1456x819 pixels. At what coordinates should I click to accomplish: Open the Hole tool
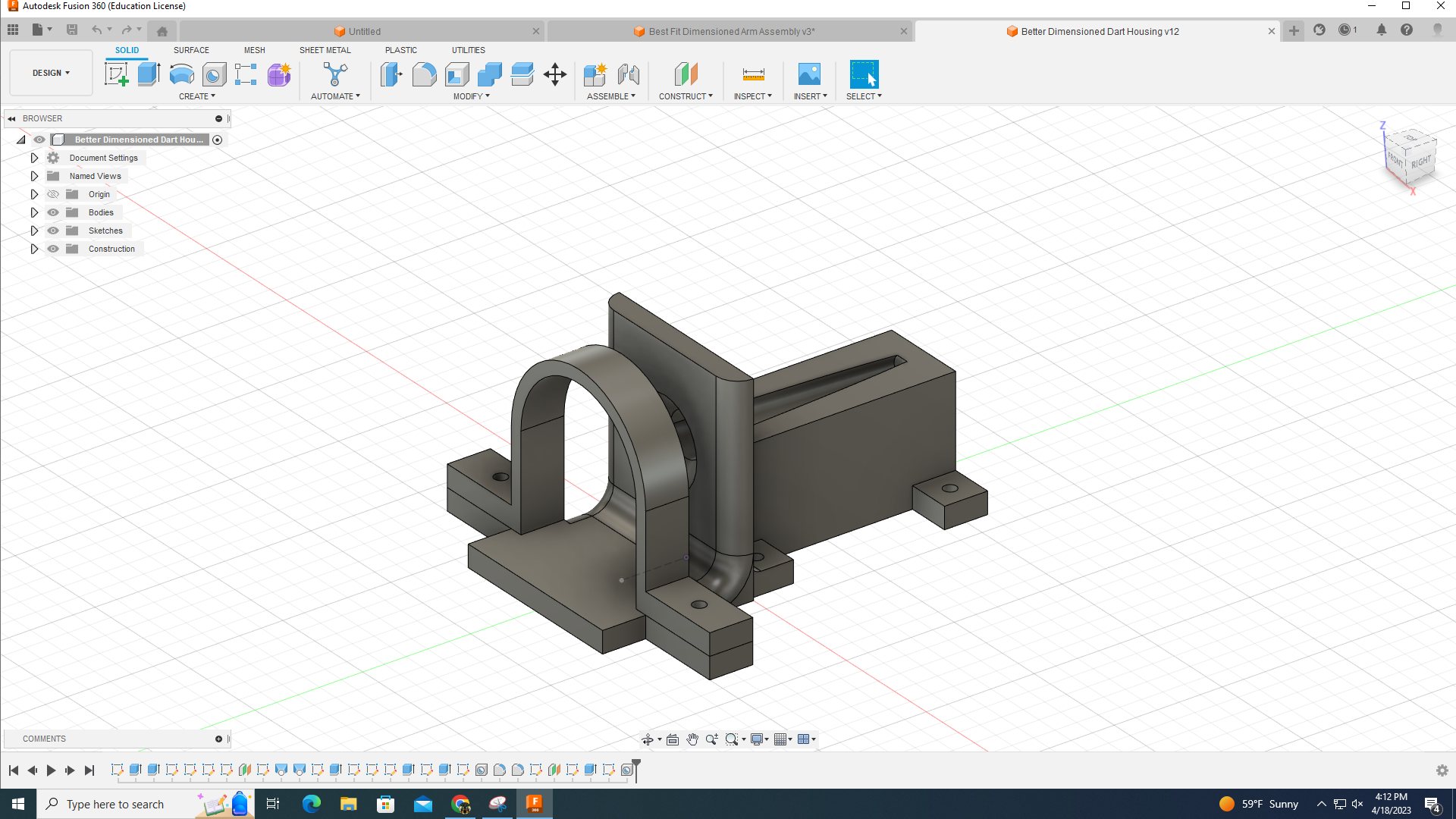coord(215,74)
